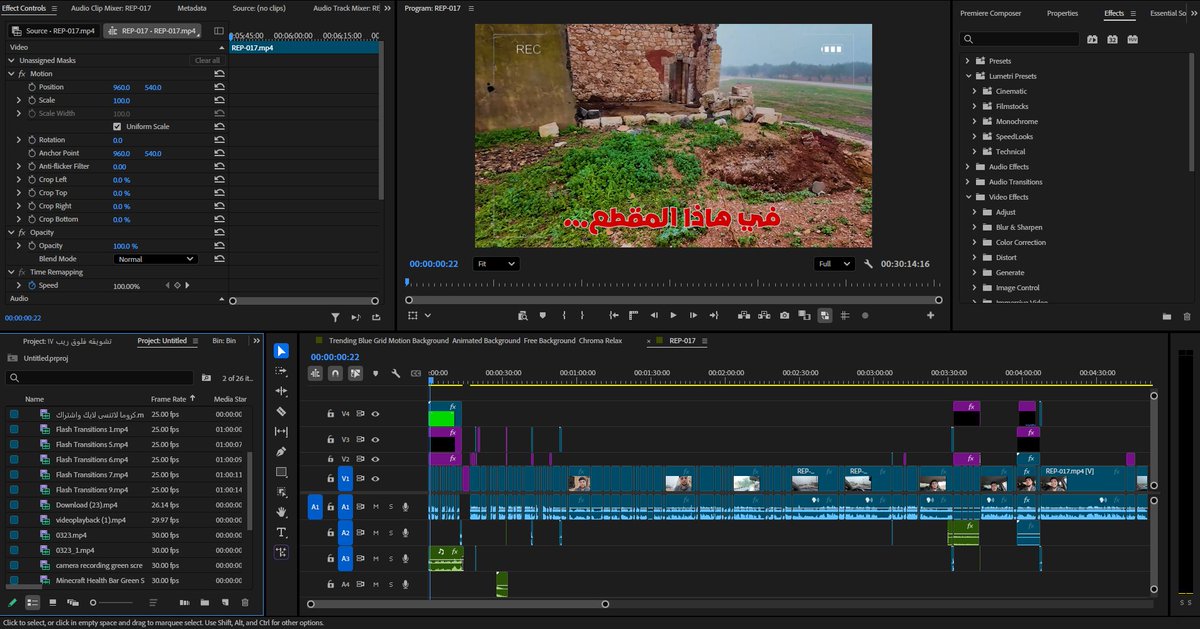Open Program monitor settings wrench
Viewport: 1200px width, 629px height.
point(869,264)
